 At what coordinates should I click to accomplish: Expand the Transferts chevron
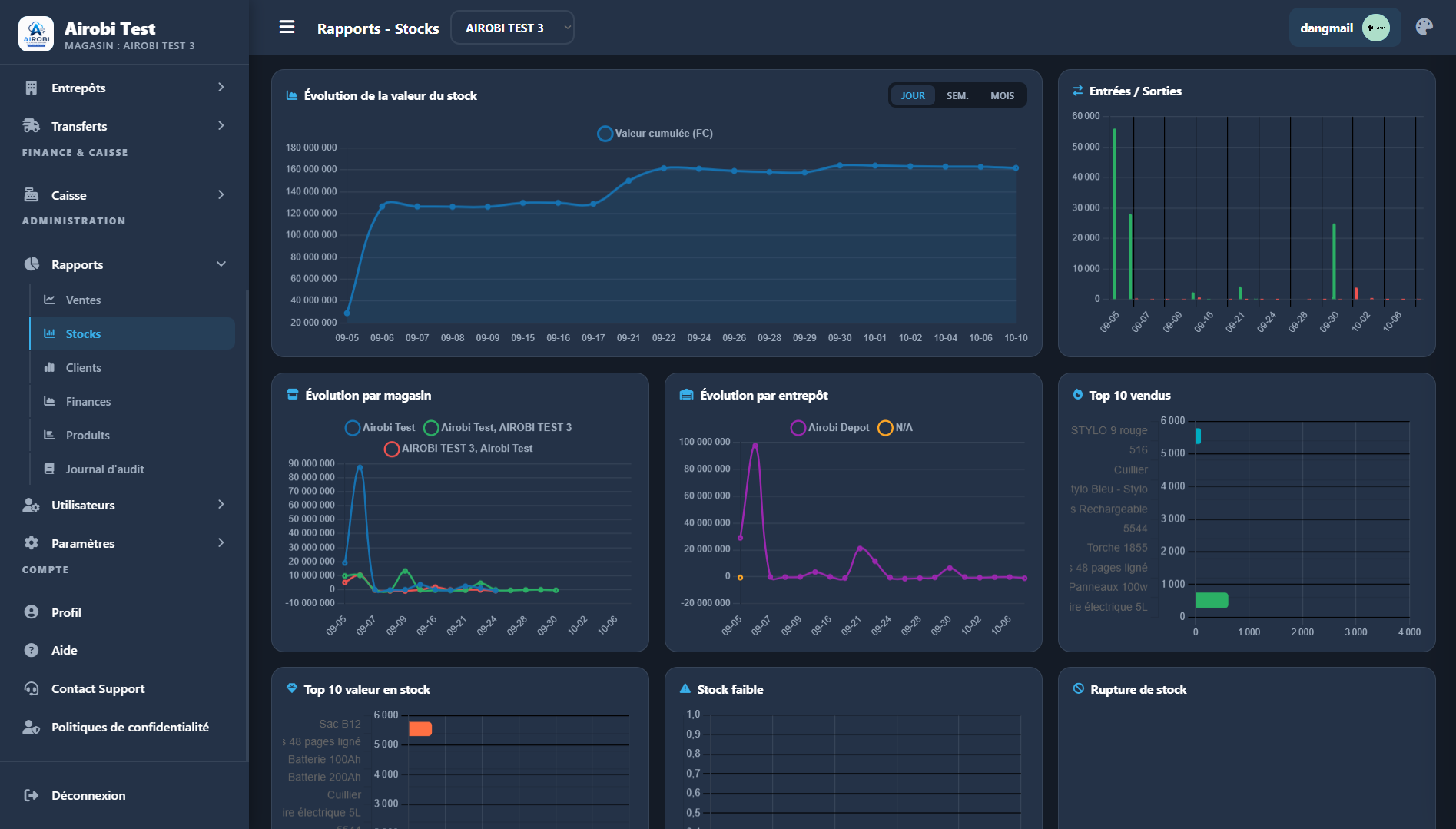(x=221, y=126)
